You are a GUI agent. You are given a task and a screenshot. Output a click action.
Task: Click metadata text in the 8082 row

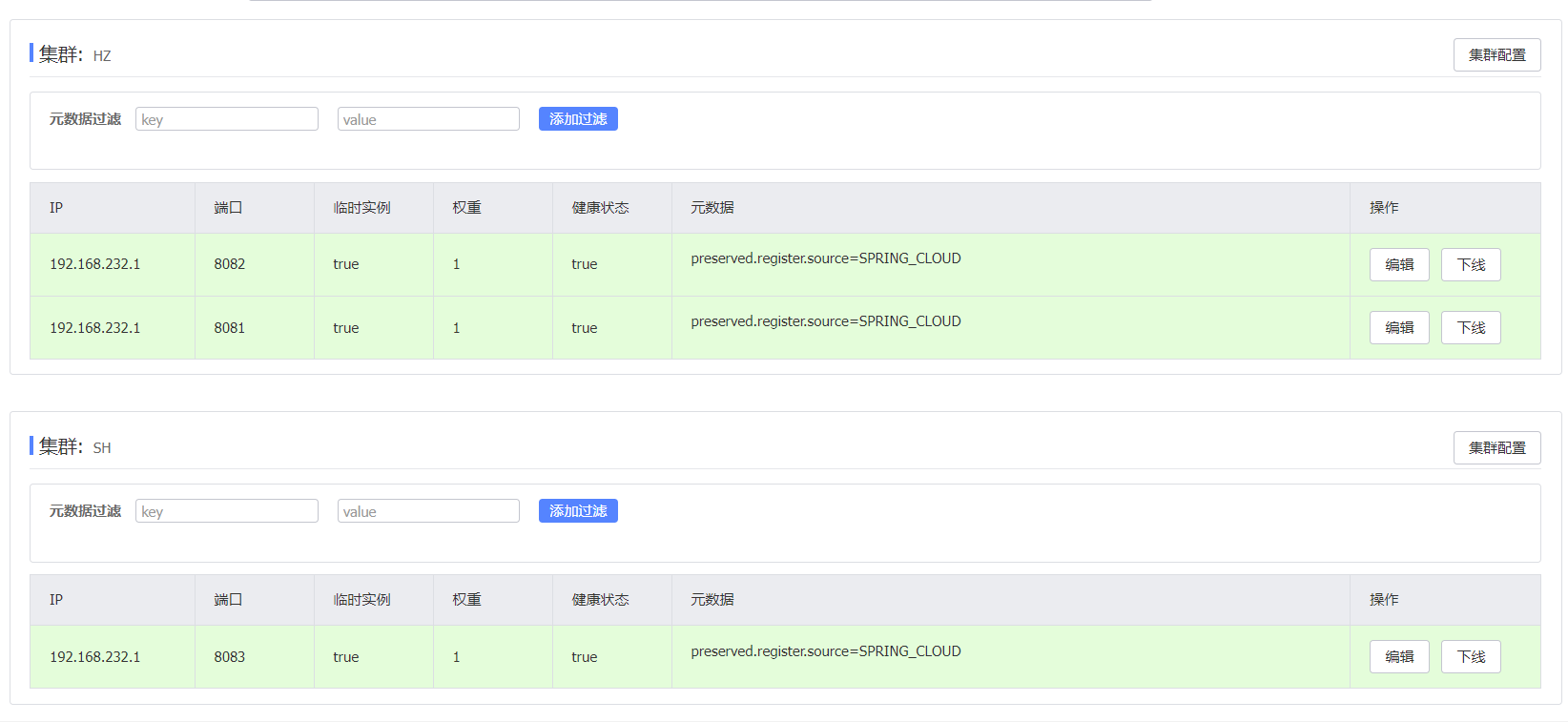pyautogui.click(x=826, y=258)
